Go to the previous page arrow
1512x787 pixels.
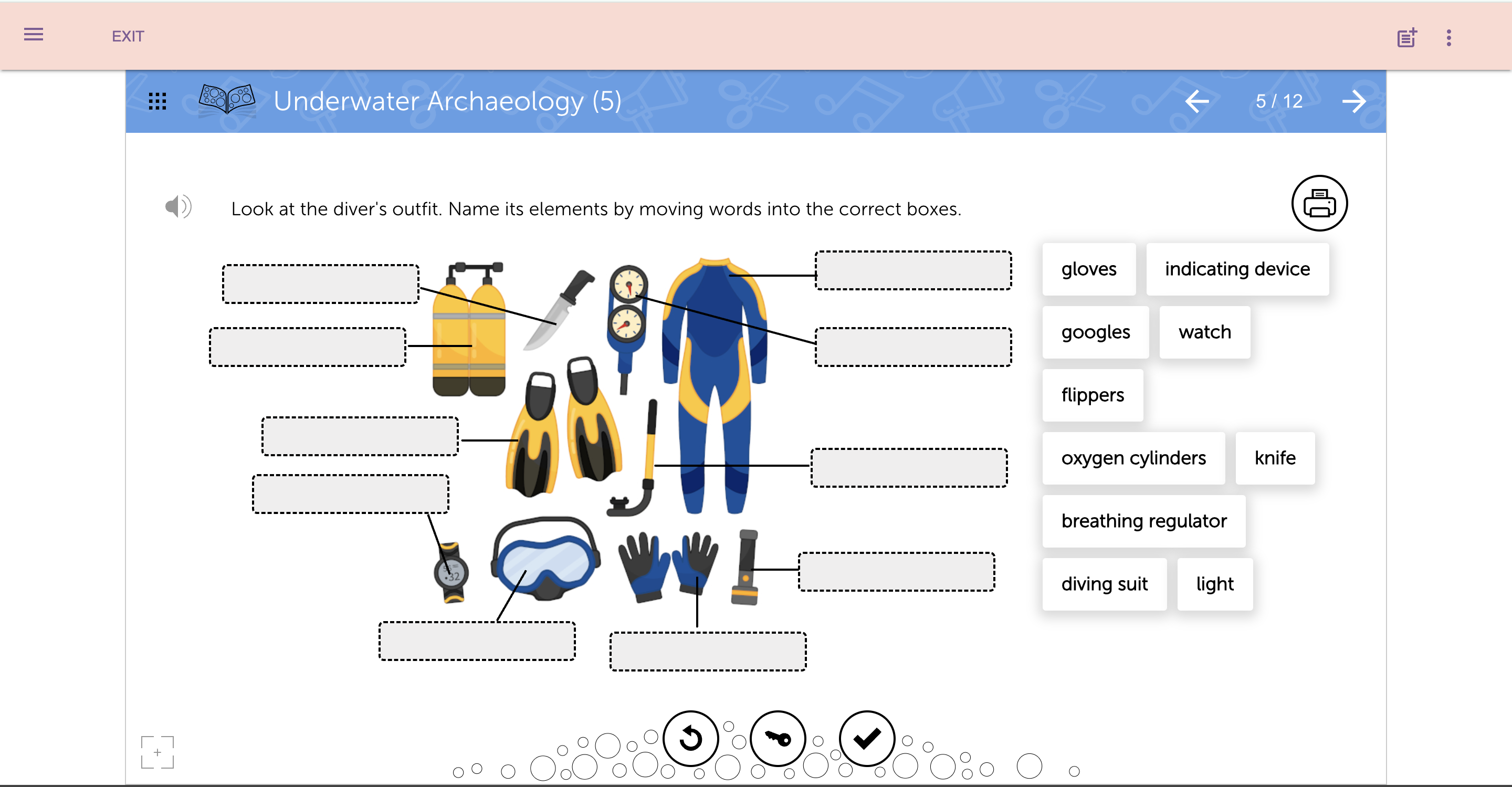click(1196, 101)
